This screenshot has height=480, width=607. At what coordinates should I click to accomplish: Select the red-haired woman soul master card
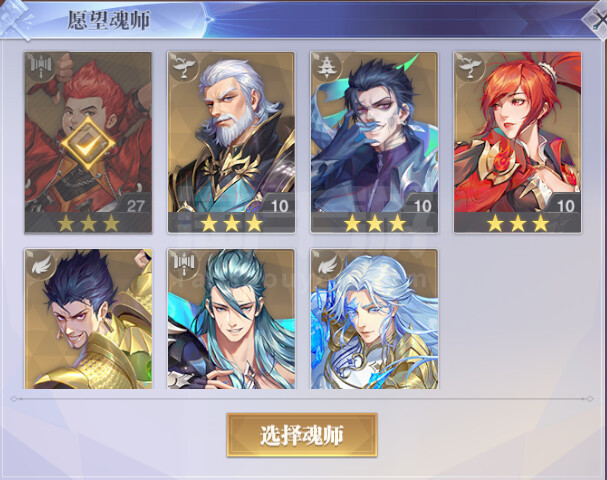point(518,142)
